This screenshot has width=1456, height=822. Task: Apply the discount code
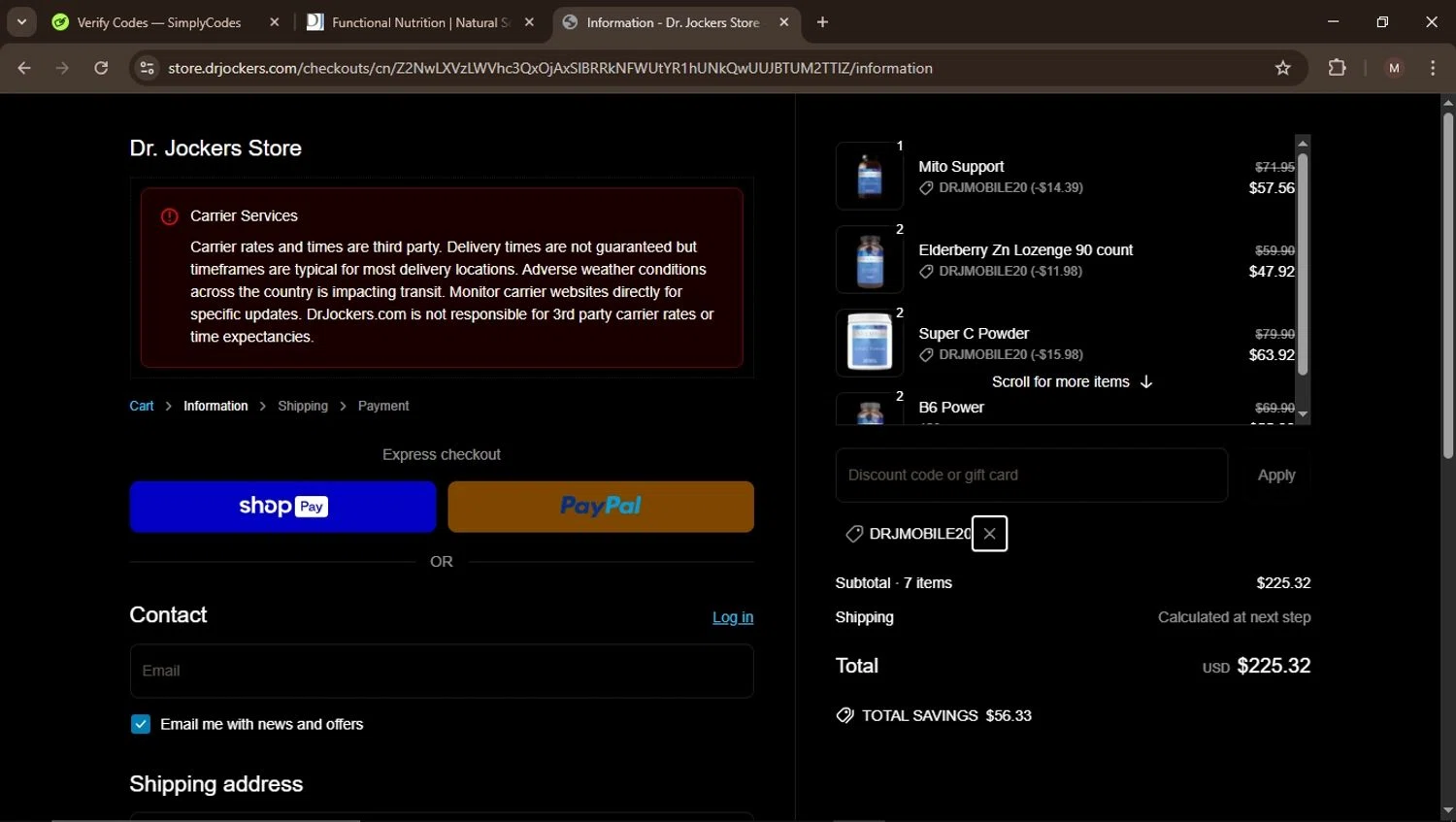click(x=1276, y=476)
